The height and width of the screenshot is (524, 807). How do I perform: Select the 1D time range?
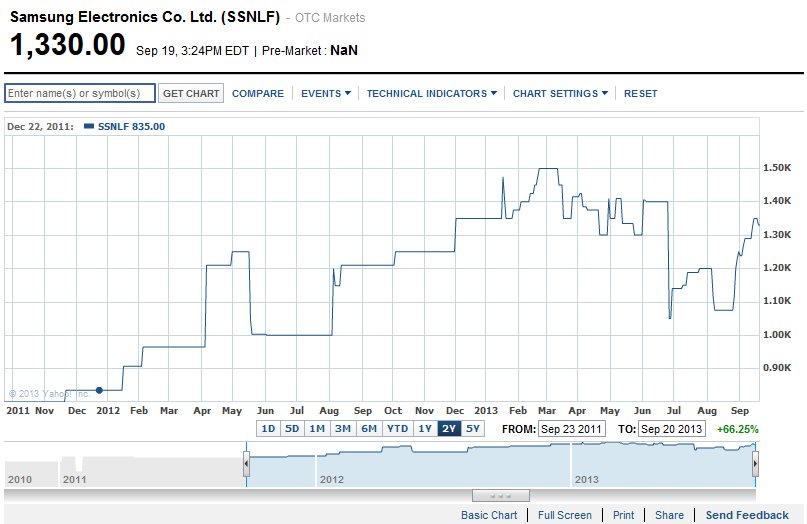pos(268,428)
